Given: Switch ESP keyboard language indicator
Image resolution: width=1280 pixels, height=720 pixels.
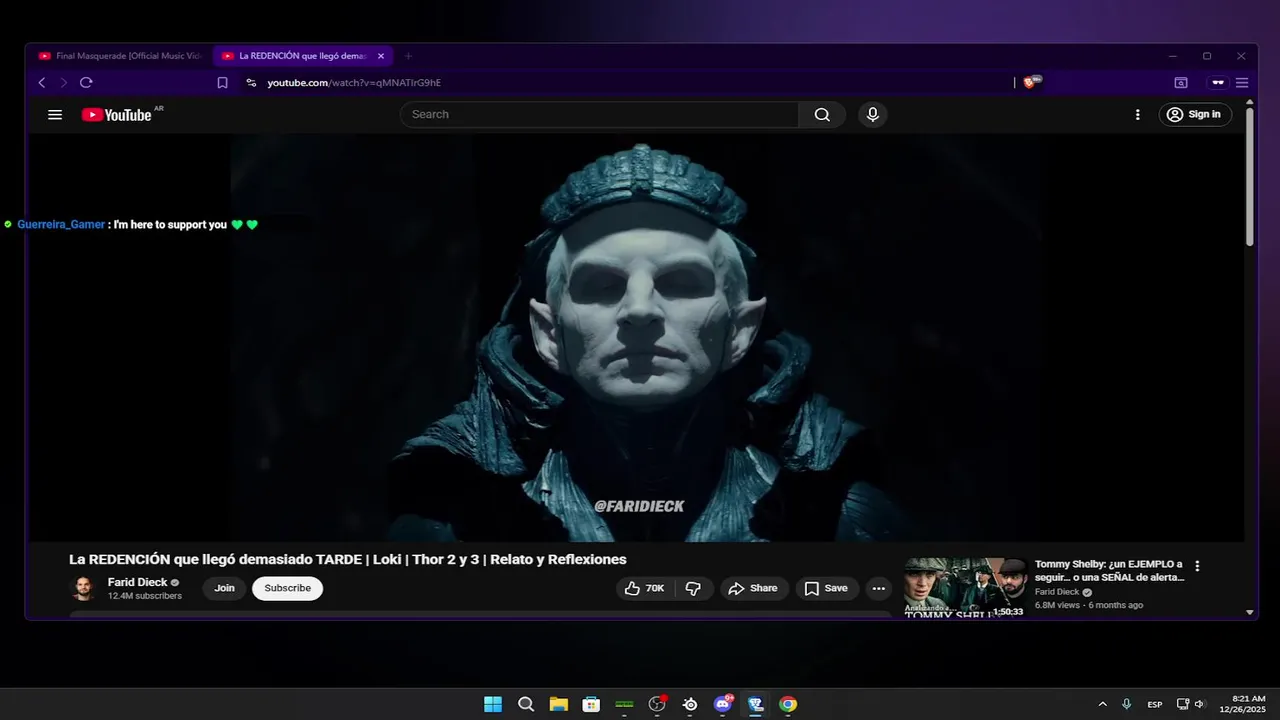Looking at the screenshot, I should point(1155,704).
